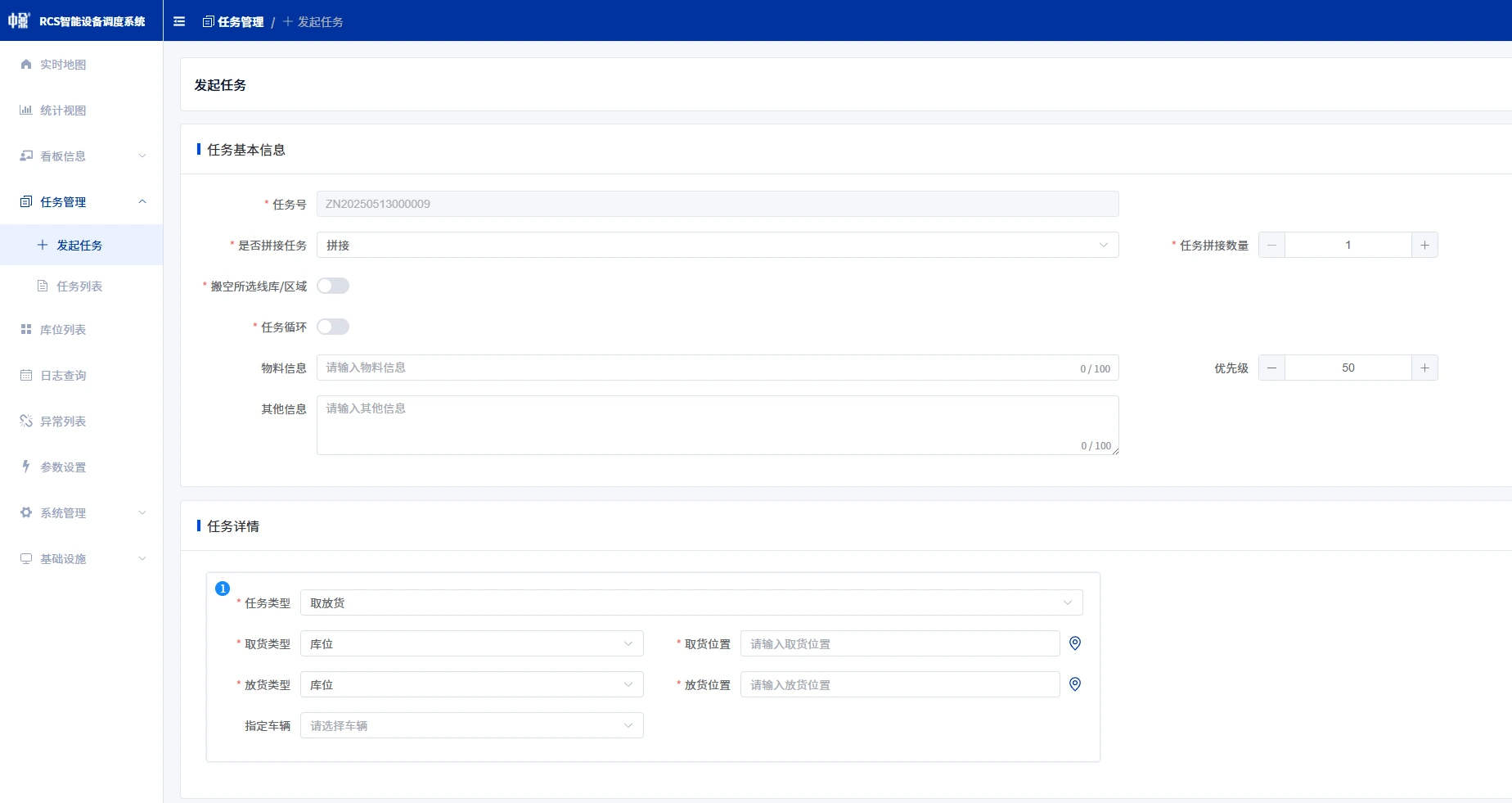Screen dimensions: 1512x803
Task: Click 任务管理 breadcrumb link
Action: pos(240,22)
